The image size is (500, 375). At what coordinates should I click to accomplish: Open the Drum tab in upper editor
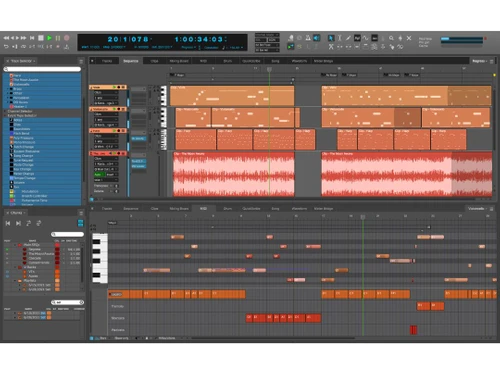click(228, 61)
